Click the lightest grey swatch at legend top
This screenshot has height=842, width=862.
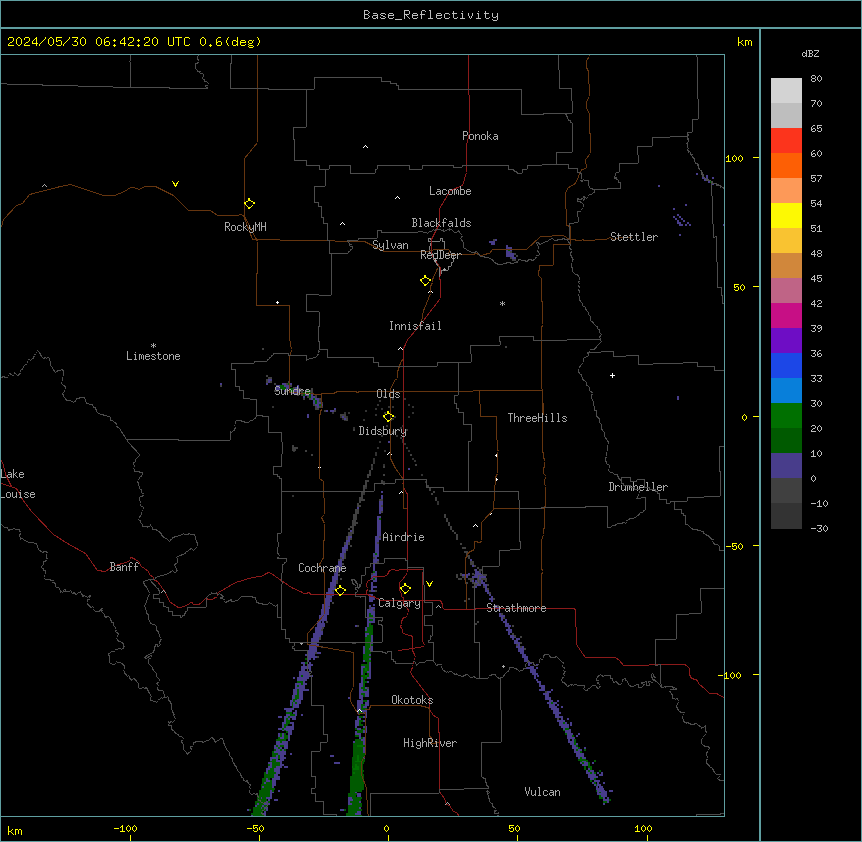(x=786, y=91)
